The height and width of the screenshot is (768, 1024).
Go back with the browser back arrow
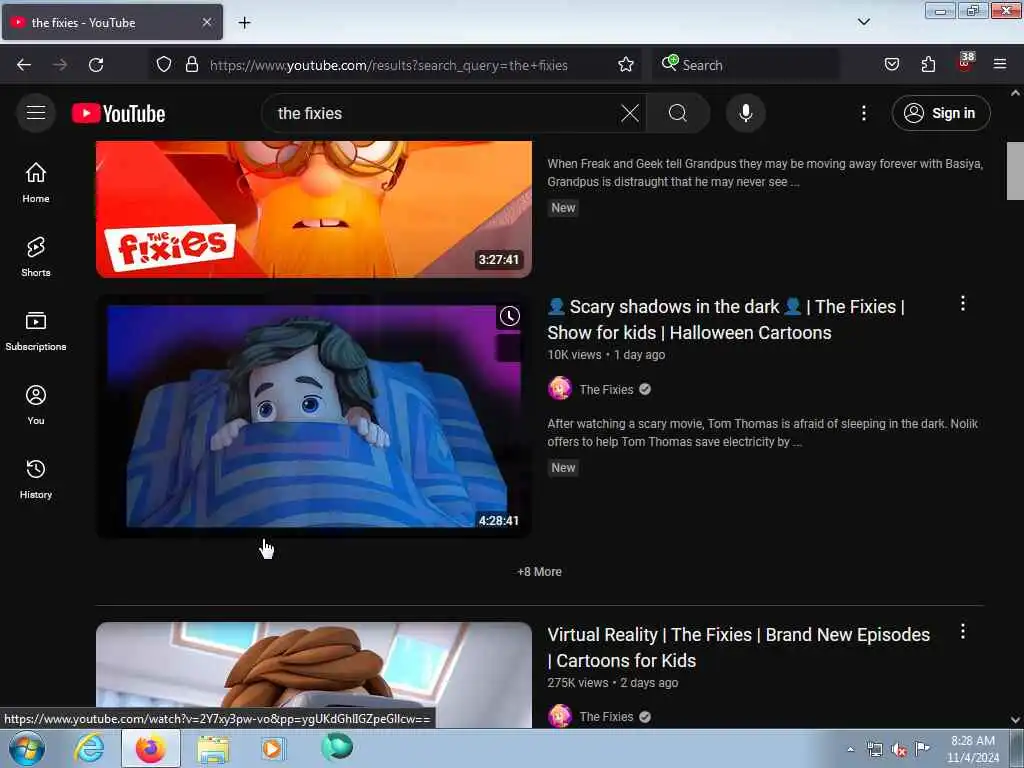[24, 65]
